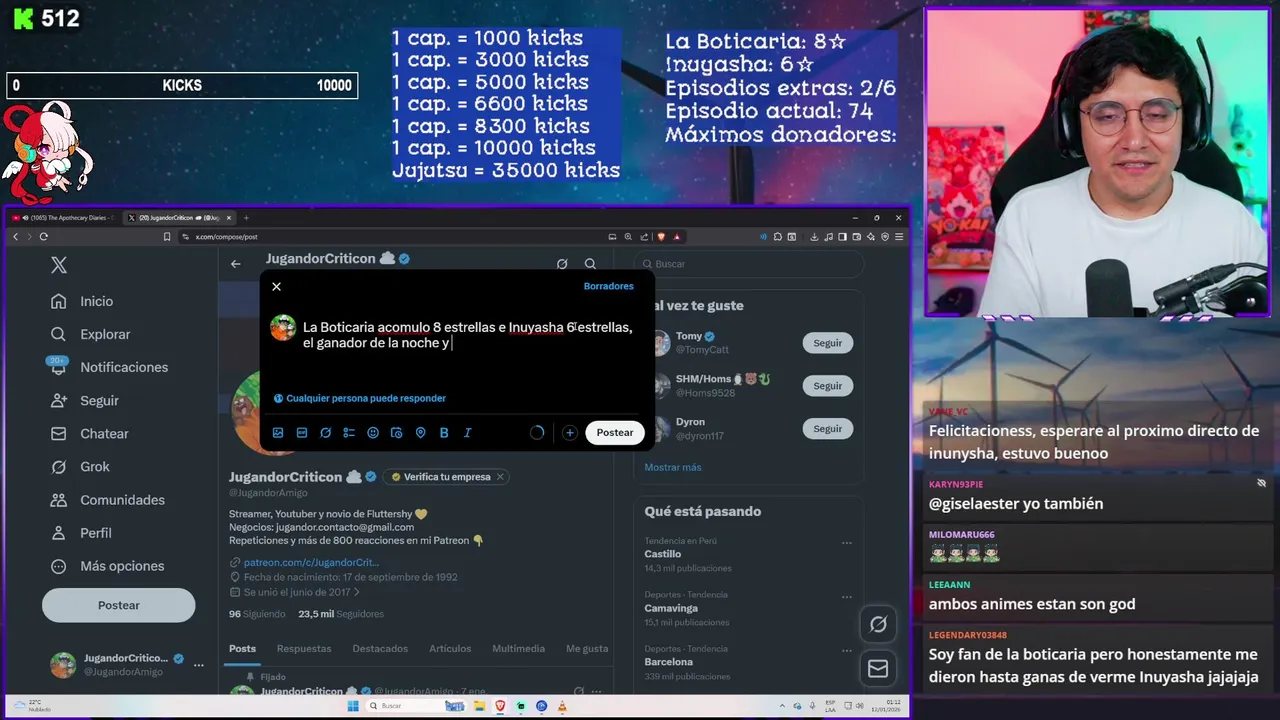This screenshot has height=720, width=1280.
Task: Click the sidebar Postear button
Action: [118, 605]
